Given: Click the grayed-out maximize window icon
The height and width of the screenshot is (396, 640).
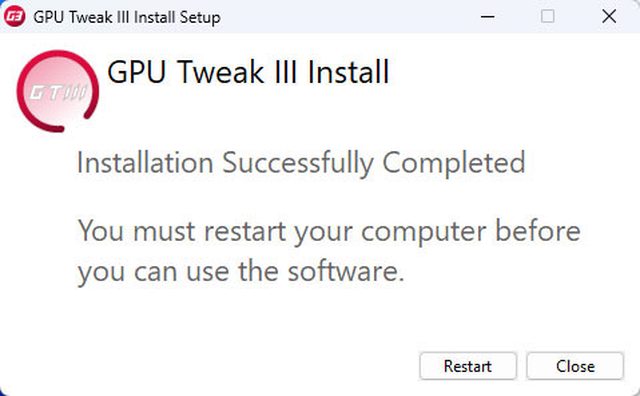Looking at the screenshot, I should [547, 17].
